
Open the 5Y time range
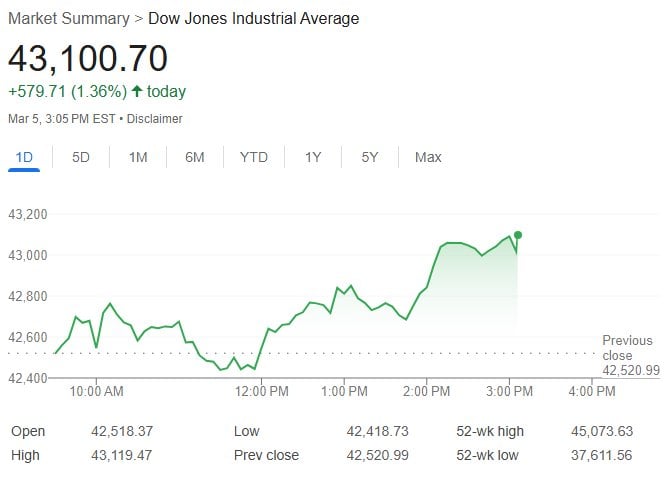tap(370, 157)
